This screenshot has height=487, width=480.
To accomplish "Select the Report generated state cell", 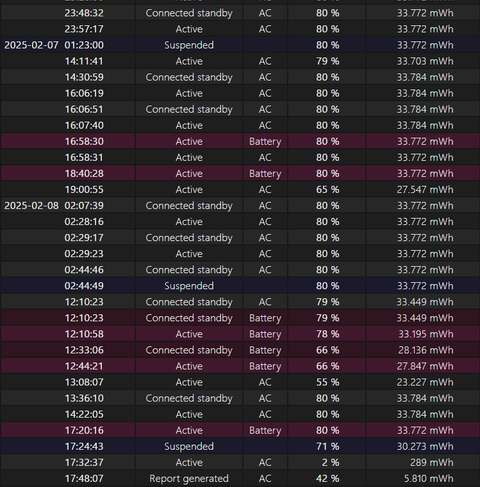I will 189,479.
